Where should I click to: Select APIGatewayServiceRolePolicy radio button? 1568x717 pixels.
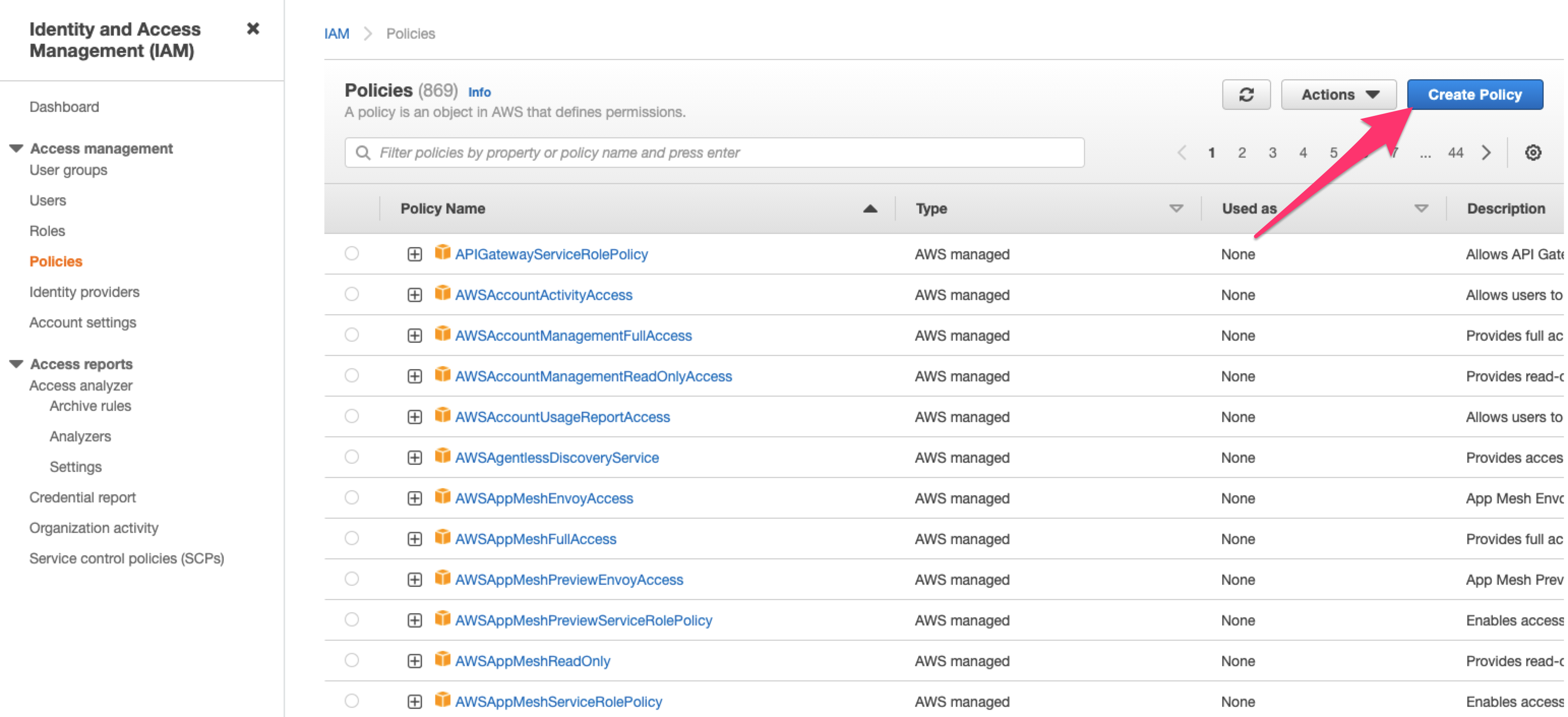click(352, 254)
